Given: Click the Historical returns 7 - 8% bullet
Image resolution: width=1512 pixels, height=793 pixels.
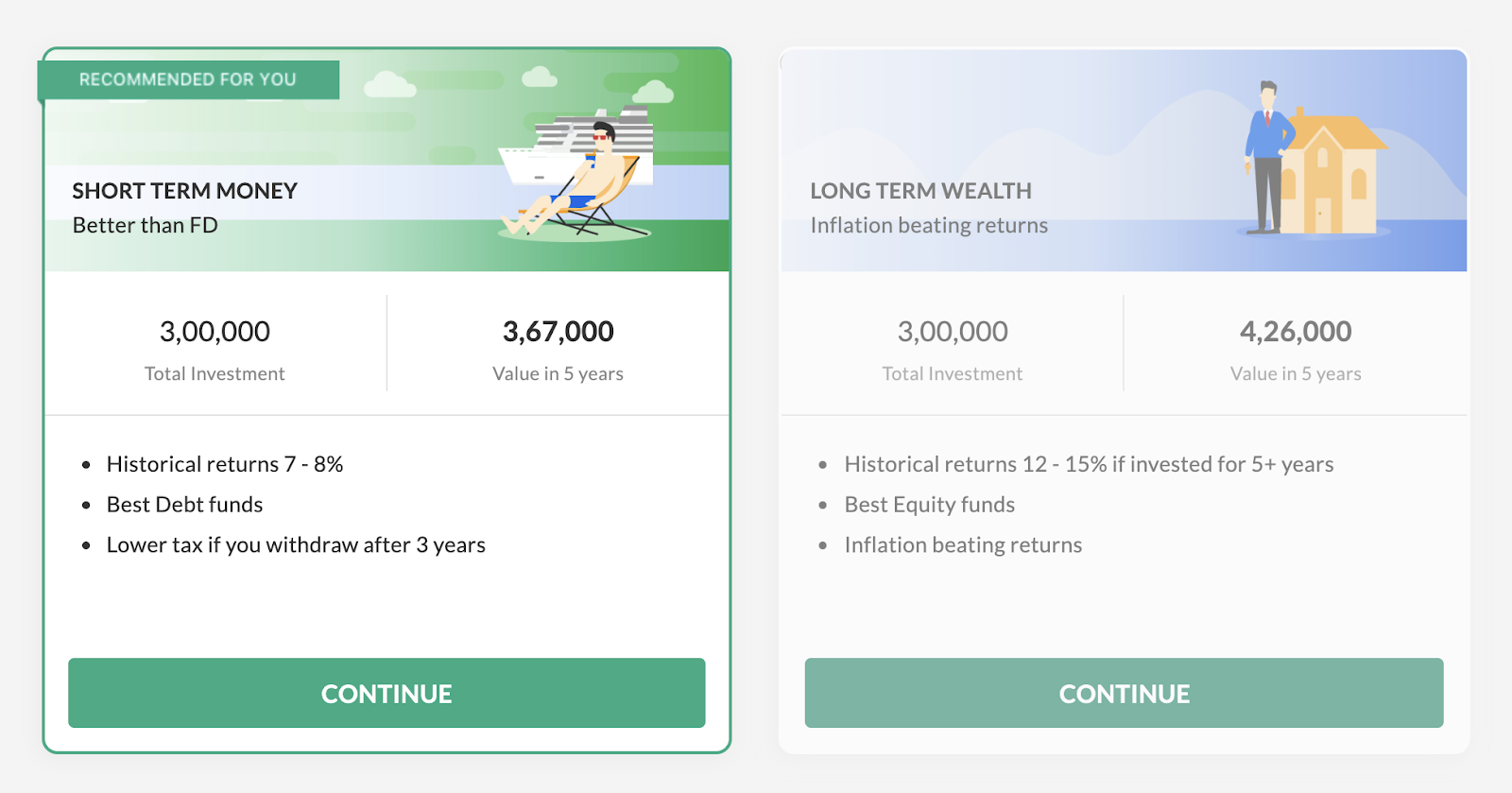Looking at the screenshot, I should pyautogui.click(x=224, y=464).
